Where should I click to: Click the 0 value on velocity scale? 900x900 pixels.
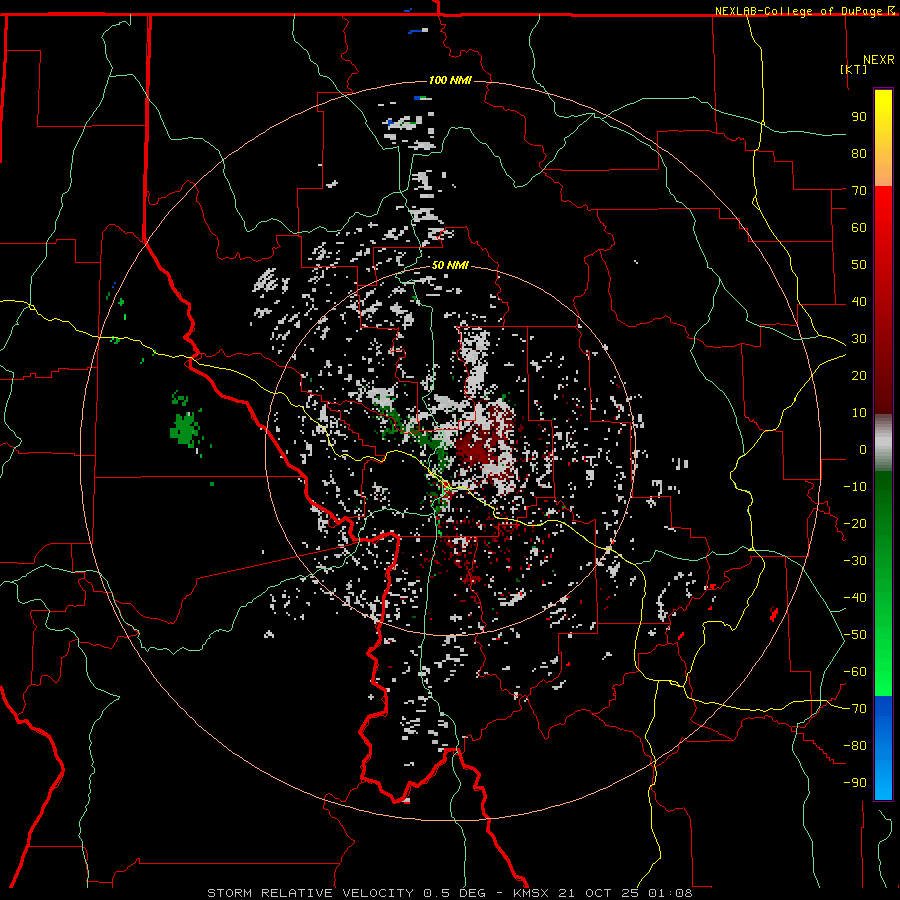863,449
